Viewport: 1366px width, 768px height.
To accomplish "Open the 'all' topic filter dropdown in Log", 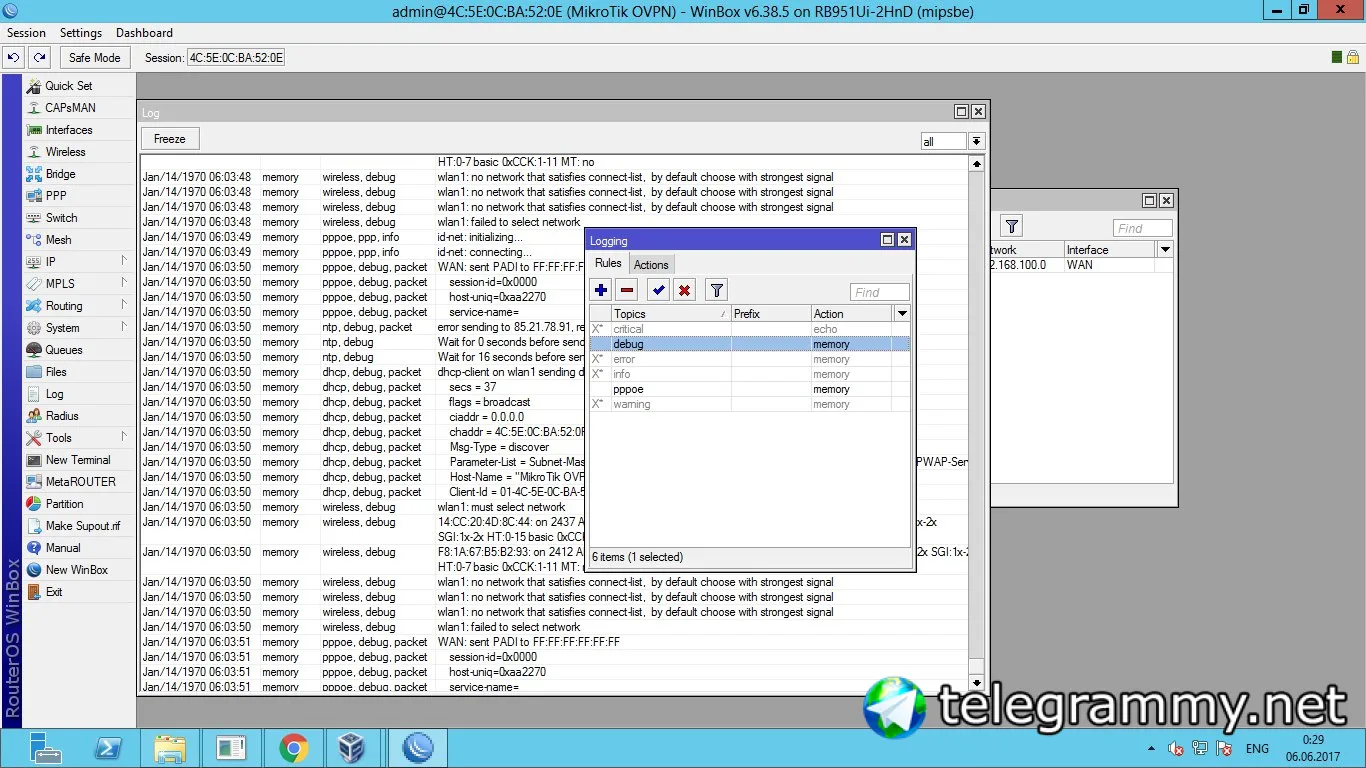I will pyautogui.click(x=976, y=141).
